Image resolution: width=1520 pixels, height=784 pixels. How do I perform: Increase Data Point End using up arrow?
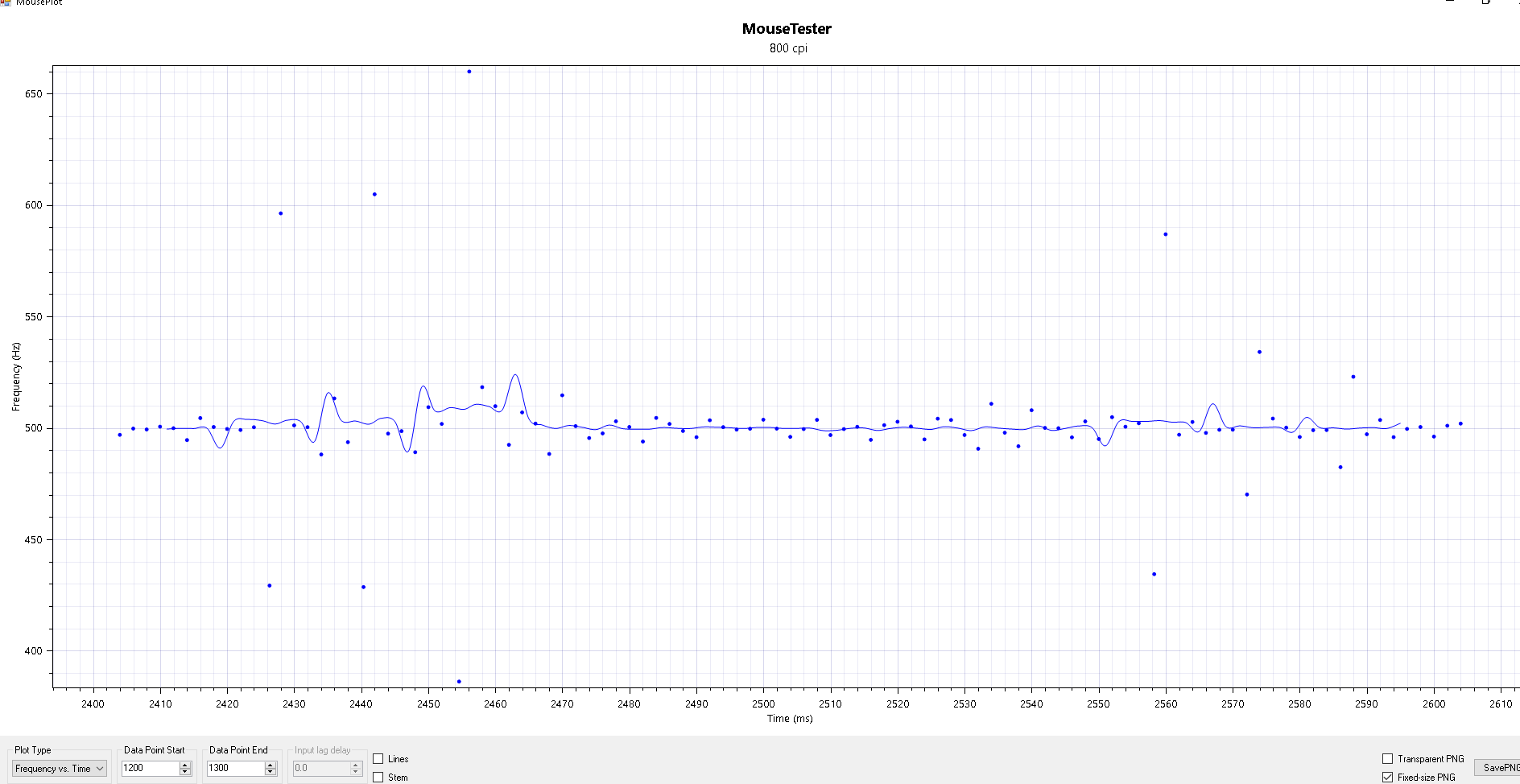(x=271, y=765)
